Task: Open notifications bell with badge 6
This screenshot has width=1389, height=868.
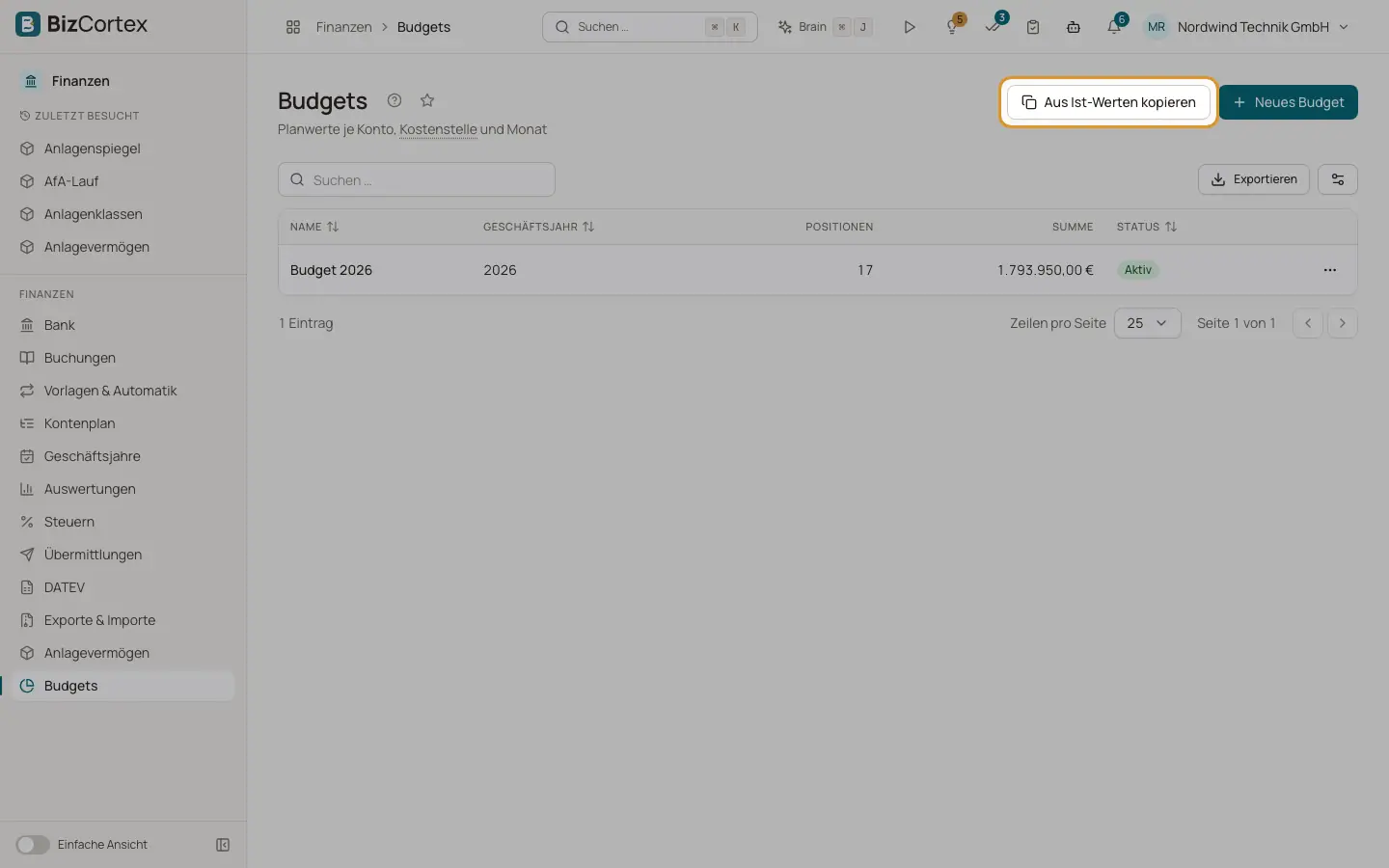Action: point(1114,26)
